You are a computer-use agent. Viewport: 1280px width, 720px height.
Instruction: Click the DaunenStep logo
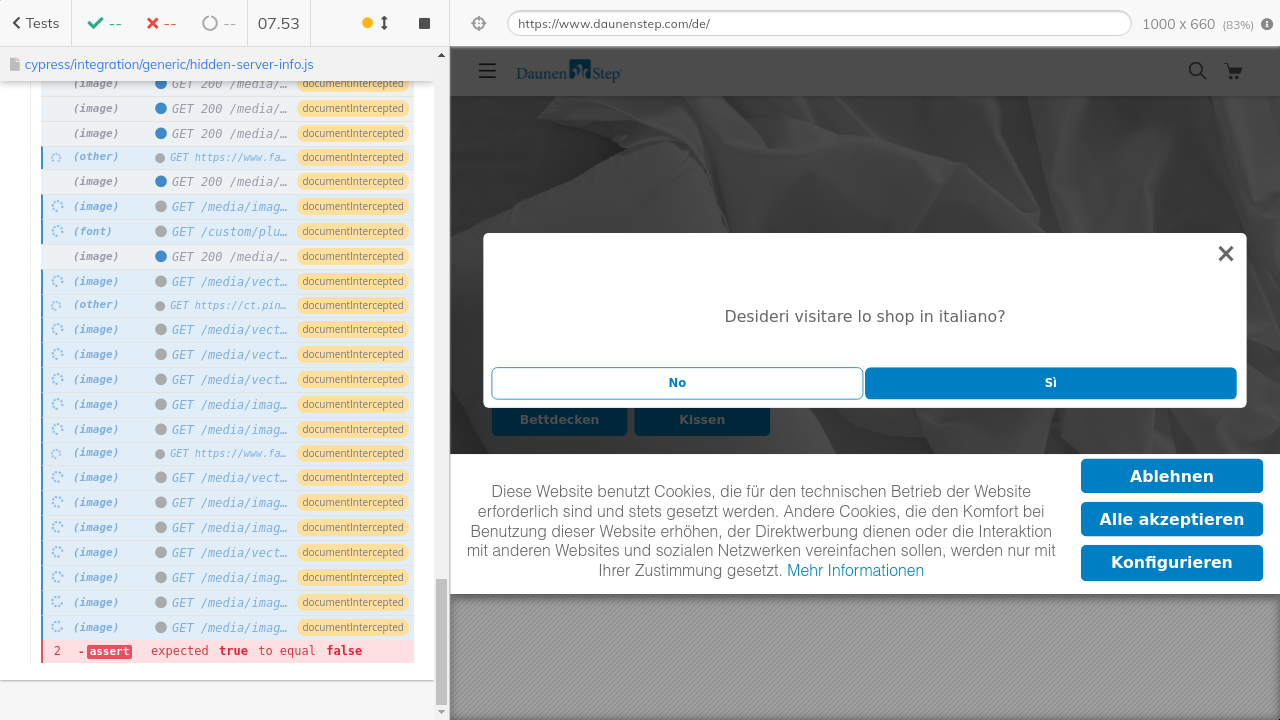coord(568,71)
